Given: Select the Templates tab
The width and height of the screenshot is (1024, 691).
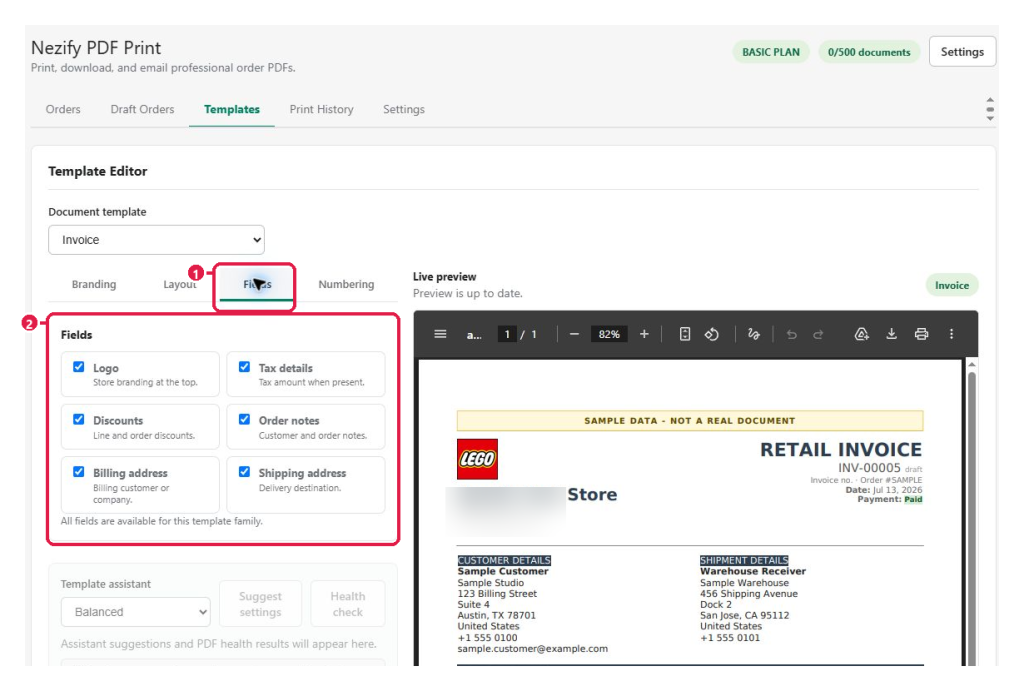Looking at the screenshot, I should [232, 109].
